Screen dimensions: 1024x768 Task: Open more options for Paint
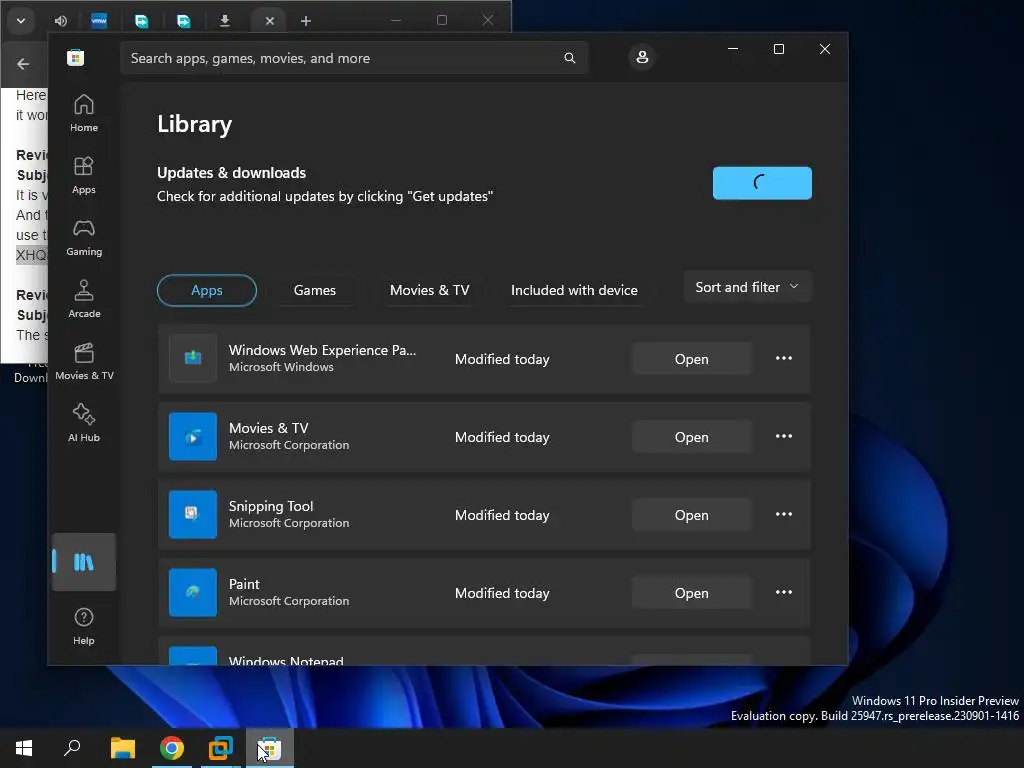[784, 592]
